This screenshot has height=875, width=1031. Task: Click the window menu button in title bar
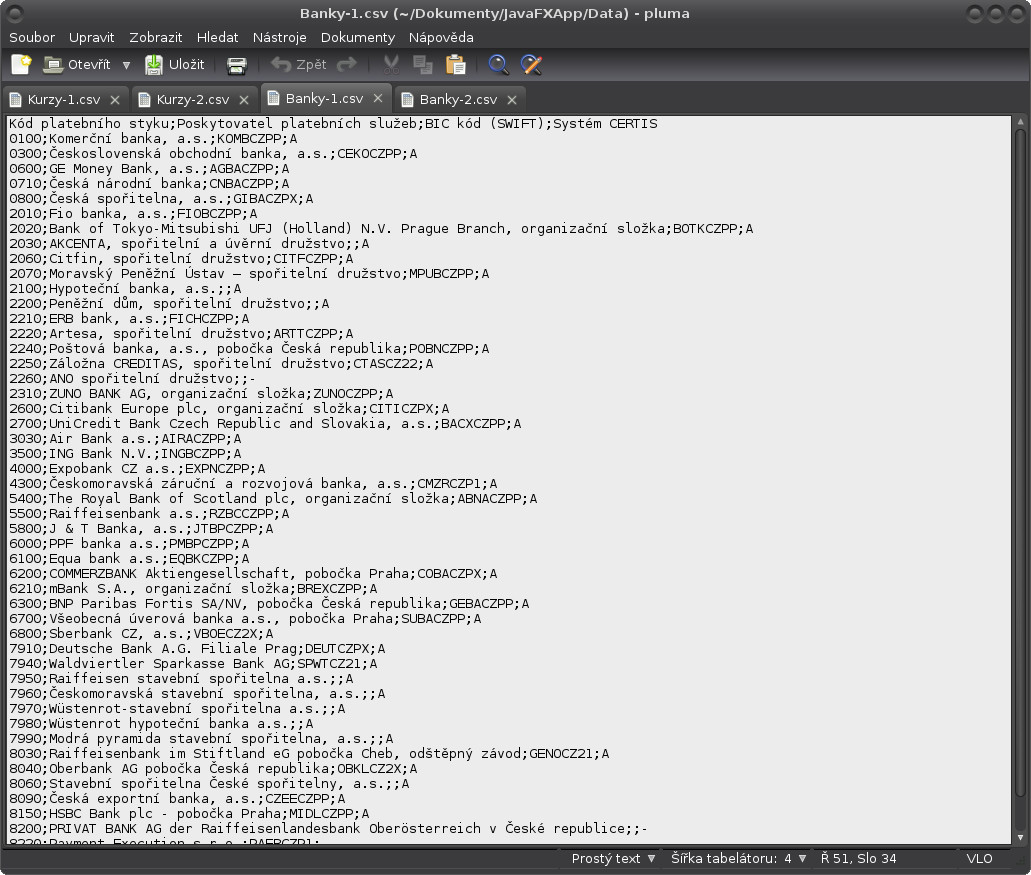[14, 13]
